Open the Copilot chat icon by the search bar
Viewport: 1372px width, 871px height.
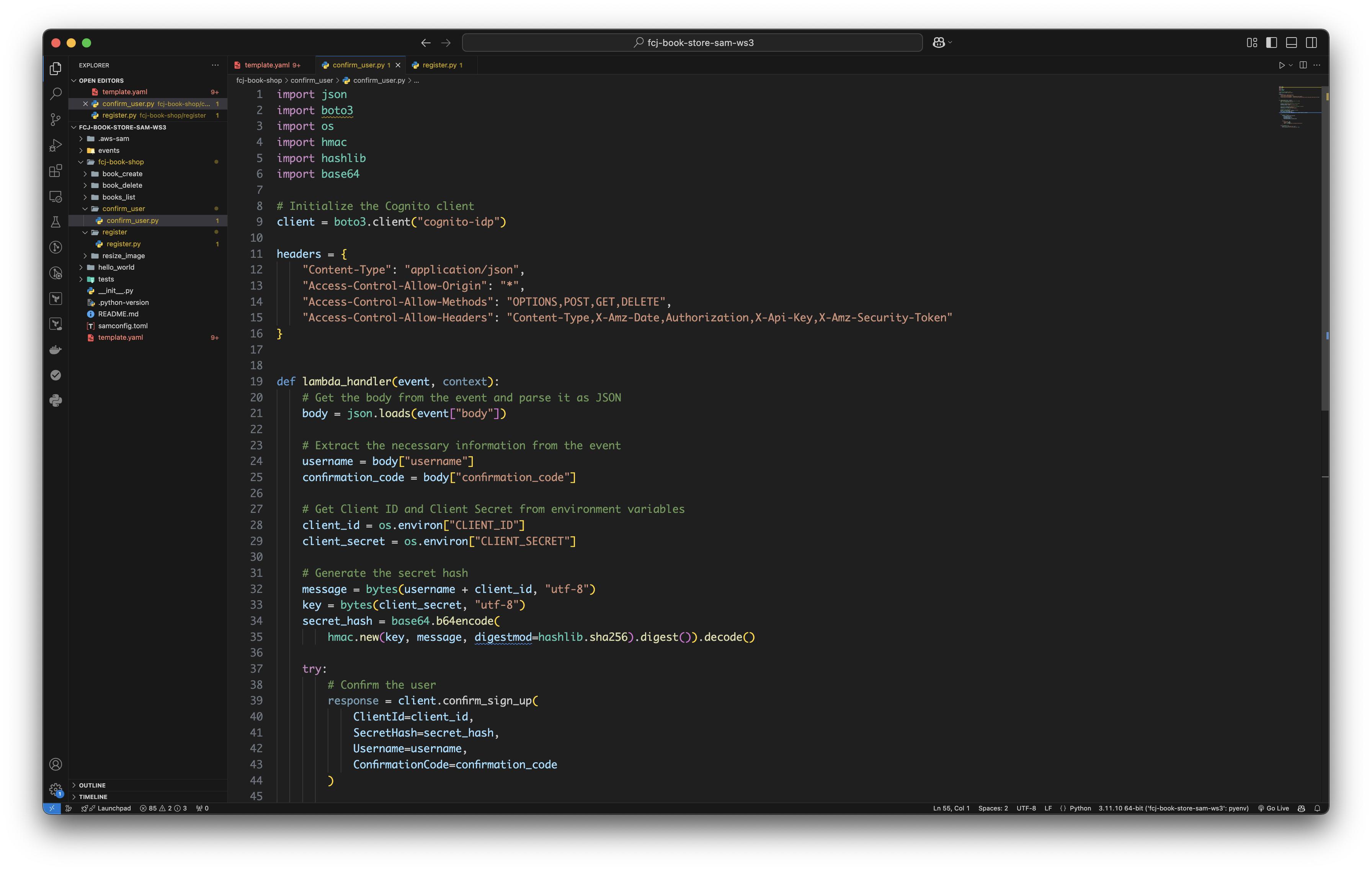[x=938, y=43]
